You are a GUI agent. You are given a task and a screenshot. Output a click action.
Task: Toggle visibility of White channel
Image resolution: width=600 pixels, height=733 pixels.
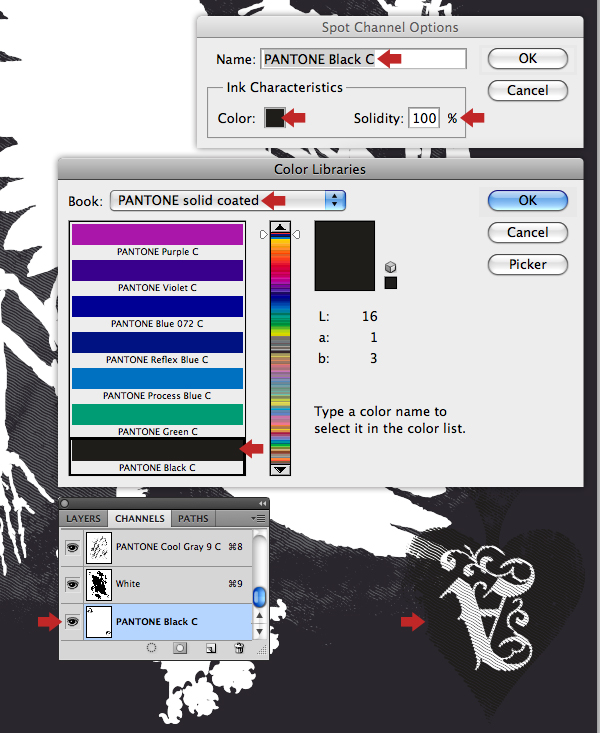(x=72, y=584)
